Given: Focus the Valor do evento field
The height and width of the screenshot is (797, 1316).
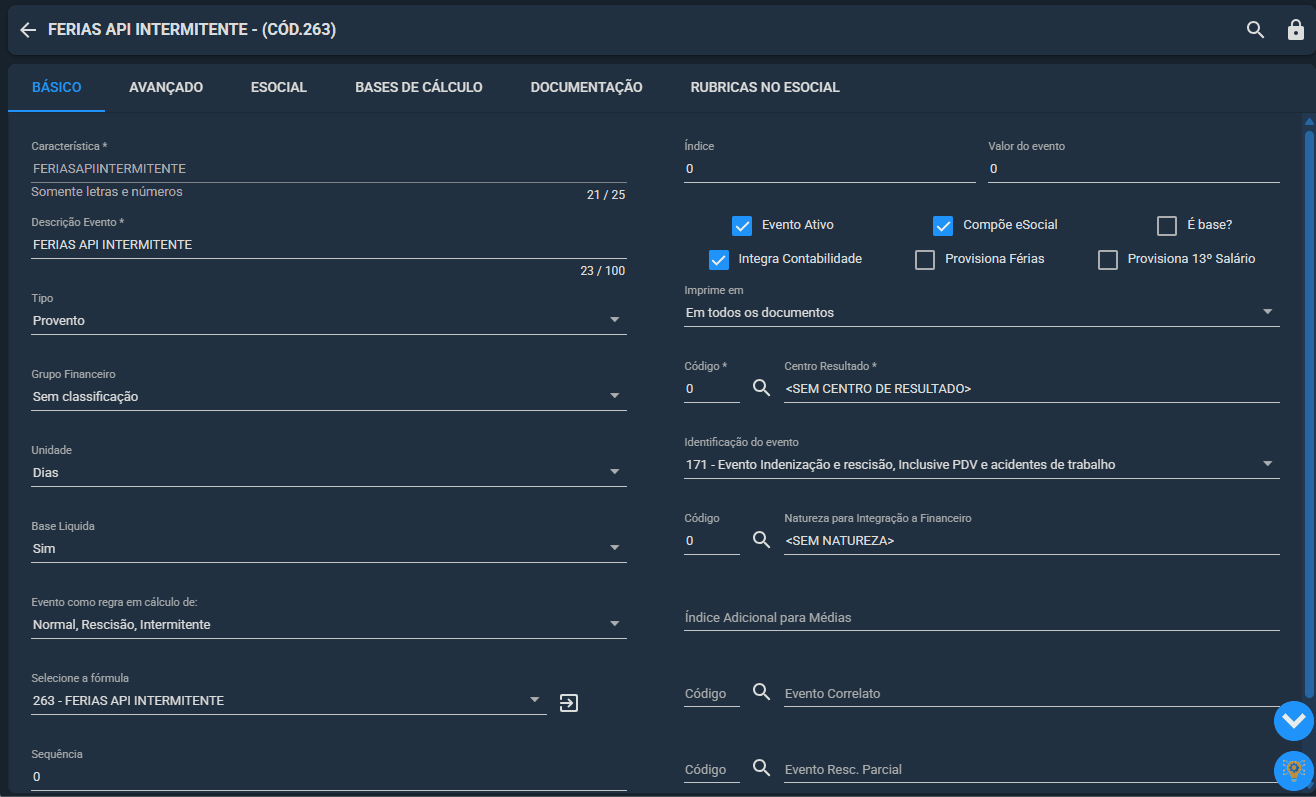Looking at the screenshot, I should (1134, 169).
